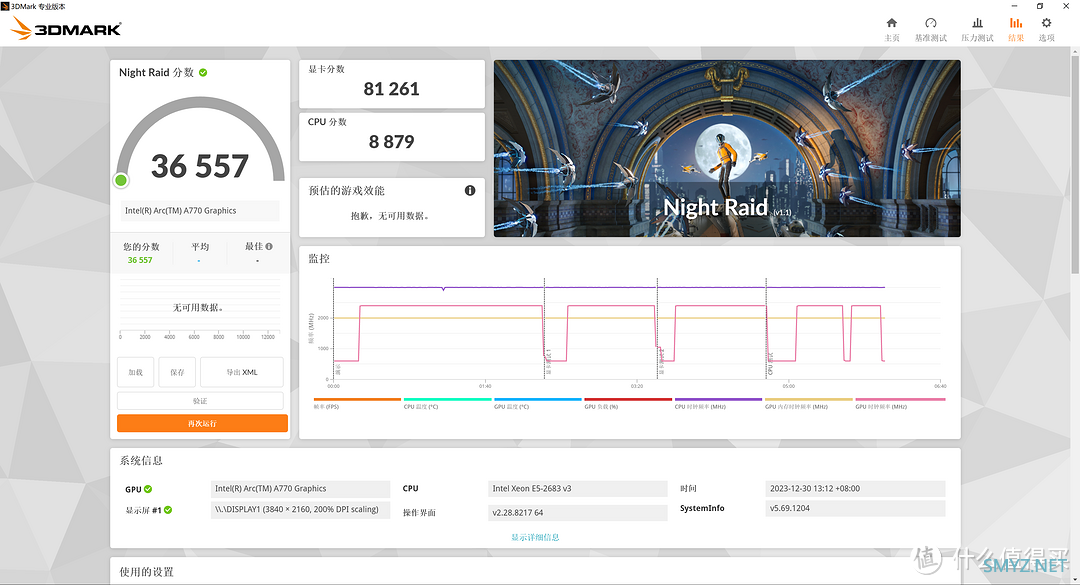Click the green gauge indicator dot
Image resolution: width=1080 pixels, height=585 pixels.
tap(121, 181)
